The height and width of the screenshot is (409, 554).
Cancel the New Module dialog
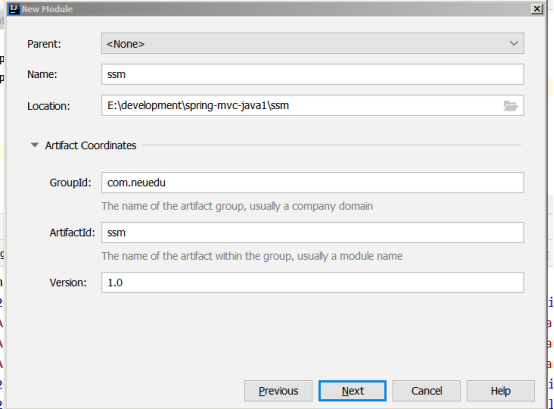427,391
